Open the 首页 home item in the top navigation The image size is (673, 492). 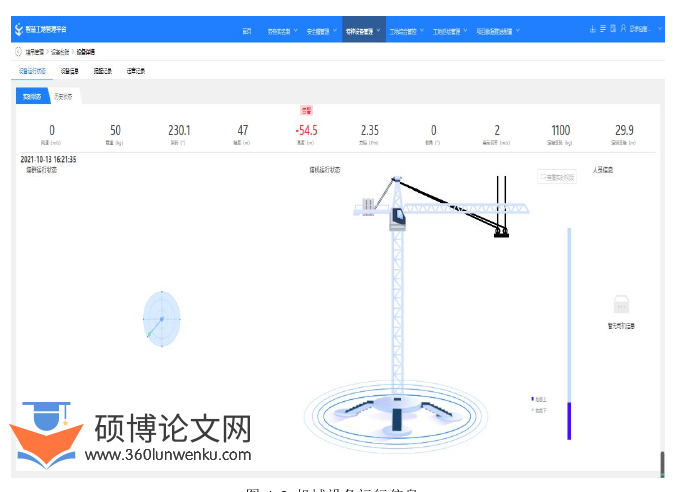point(247,31)
